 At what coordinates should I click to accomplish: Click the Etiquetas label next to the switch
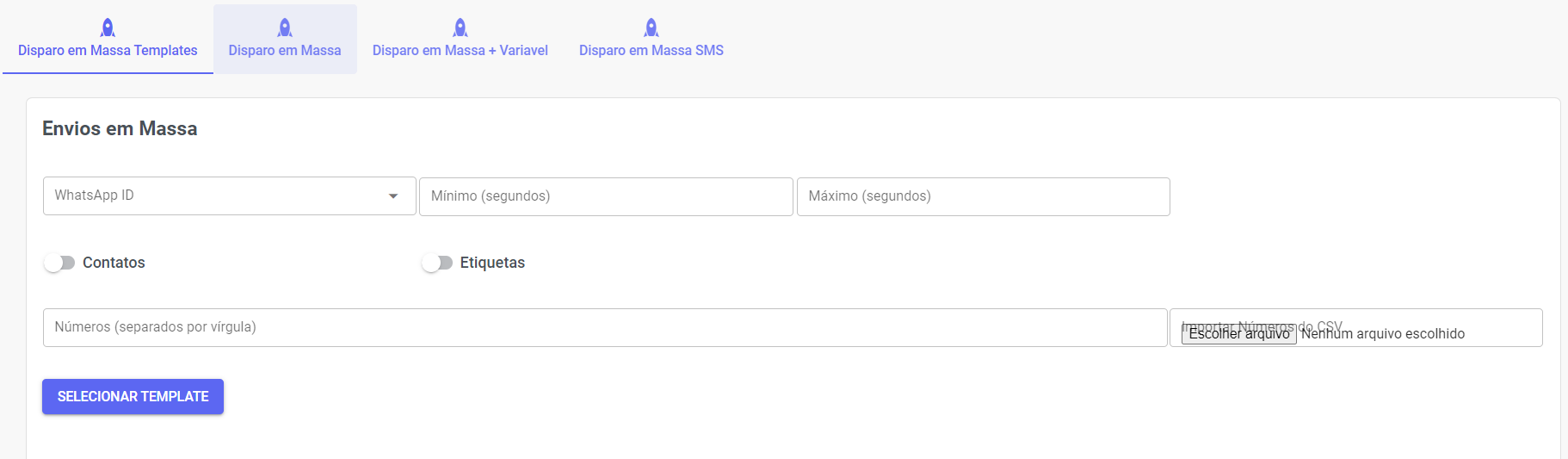click(492, 263)
